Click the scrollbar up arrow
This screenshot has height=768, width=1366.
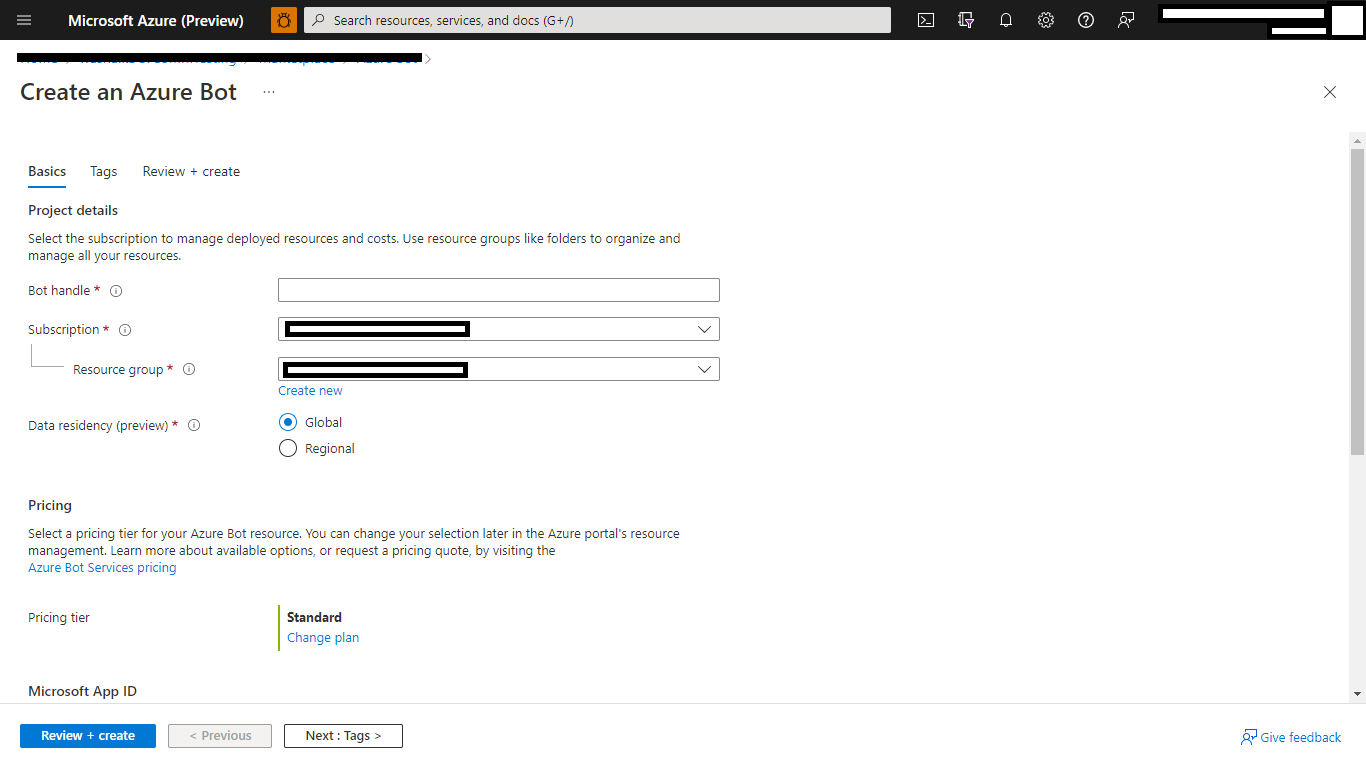tap(1357, 139)
